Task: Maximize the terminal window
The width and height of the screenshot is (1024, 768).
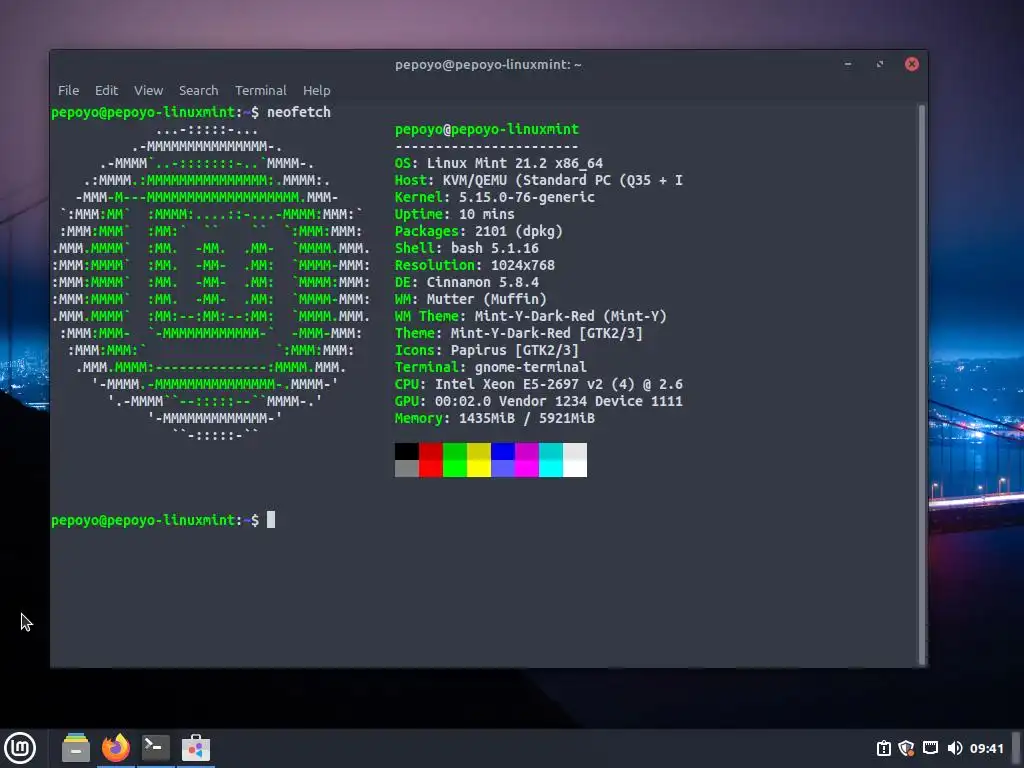Action: coord(880,64)
